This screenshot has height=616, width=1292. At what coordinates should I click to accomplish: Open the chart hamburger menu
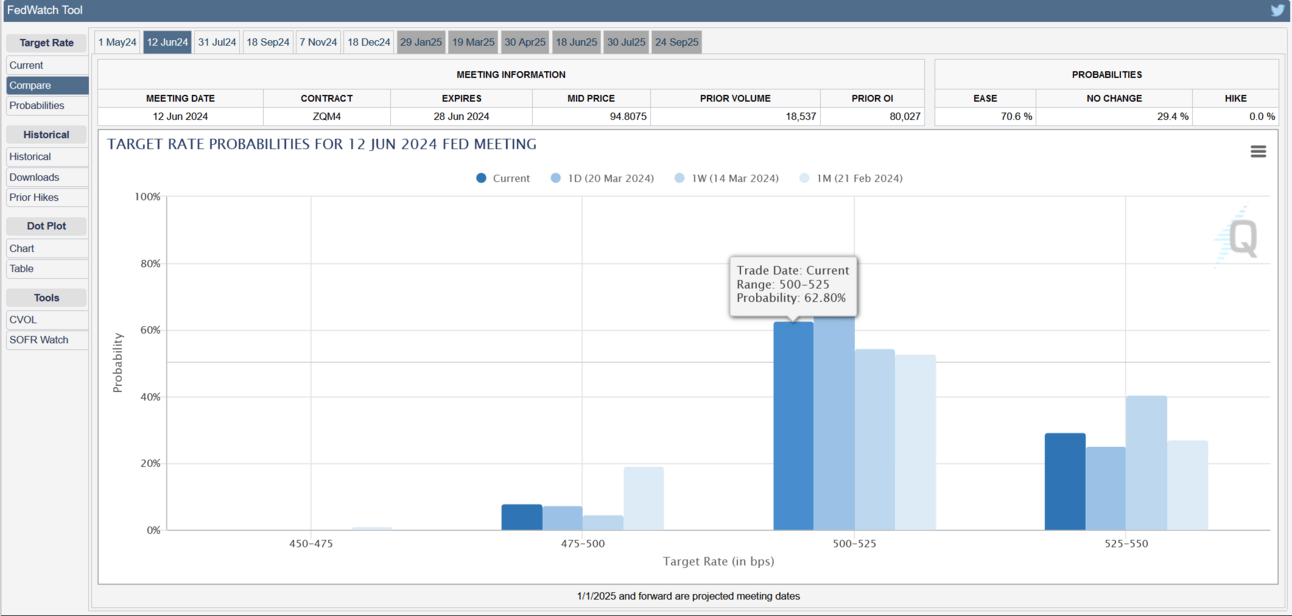click(x=1258, y=152)
